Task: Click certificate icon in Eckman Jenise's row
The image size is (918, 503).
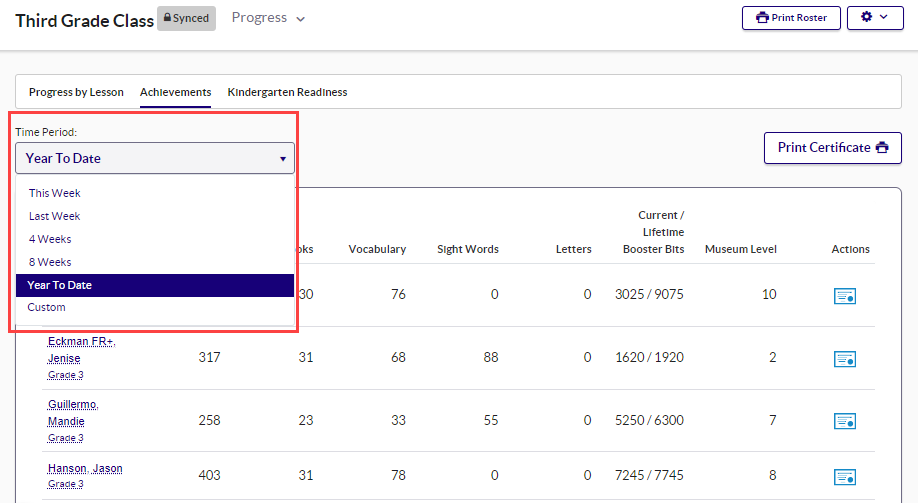Action: [x=844, y=358]
